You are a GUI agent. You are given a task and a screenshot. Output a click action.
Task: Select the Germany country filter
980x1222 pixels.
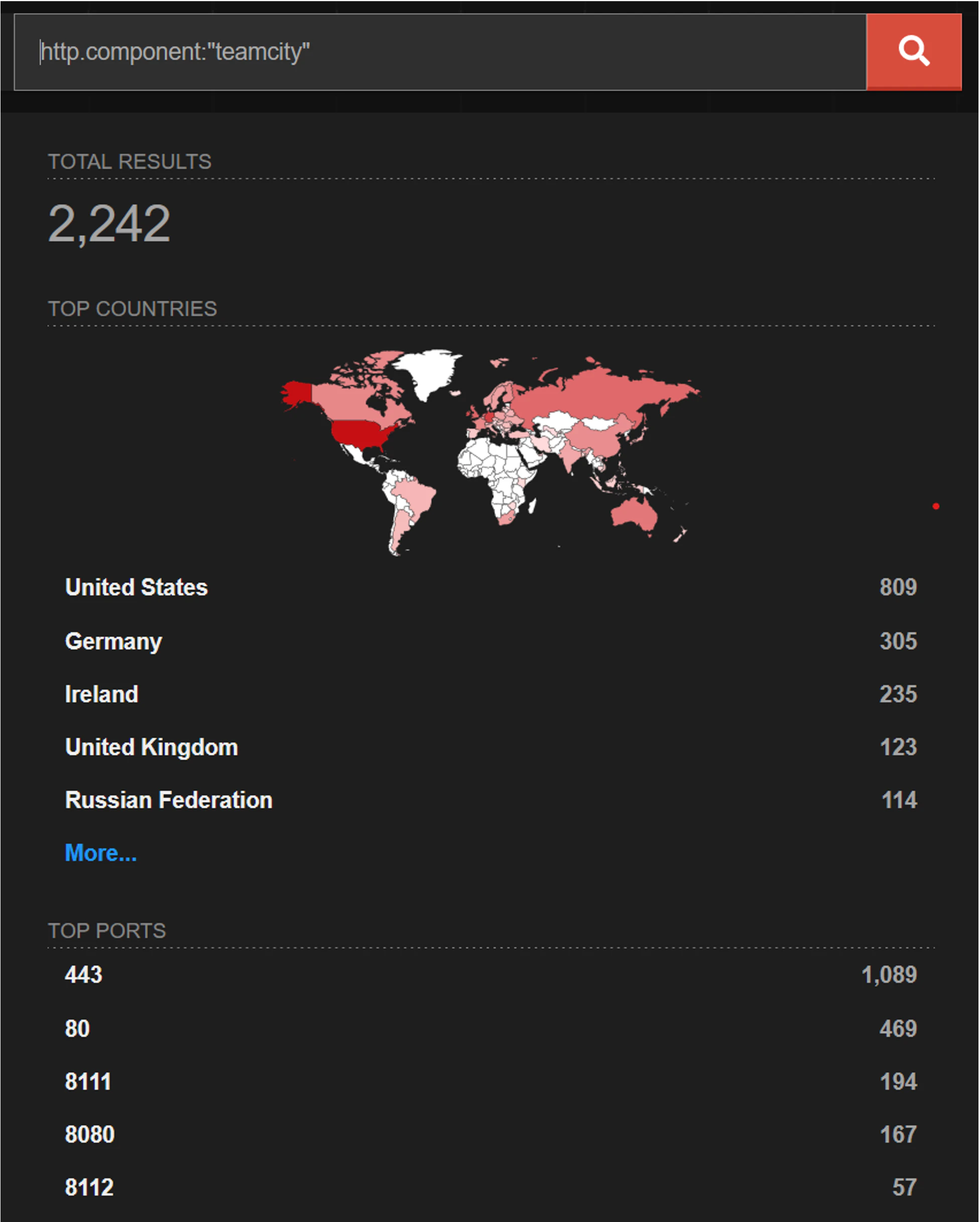[x=113, y=641]
